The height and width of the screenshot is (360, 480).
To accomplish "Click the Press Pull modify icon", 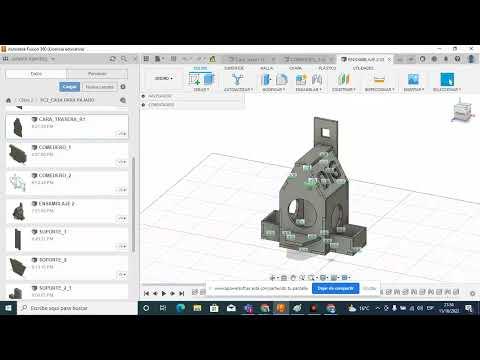I will pos(266,79).
